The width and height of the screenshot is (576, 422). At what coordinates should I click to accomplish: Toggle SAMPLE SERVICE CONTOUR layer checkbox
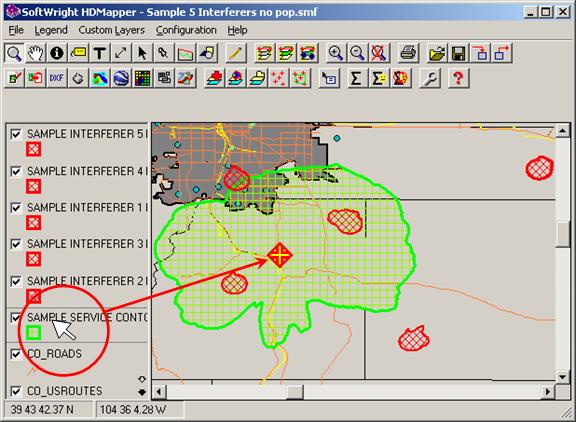[16, 317]
